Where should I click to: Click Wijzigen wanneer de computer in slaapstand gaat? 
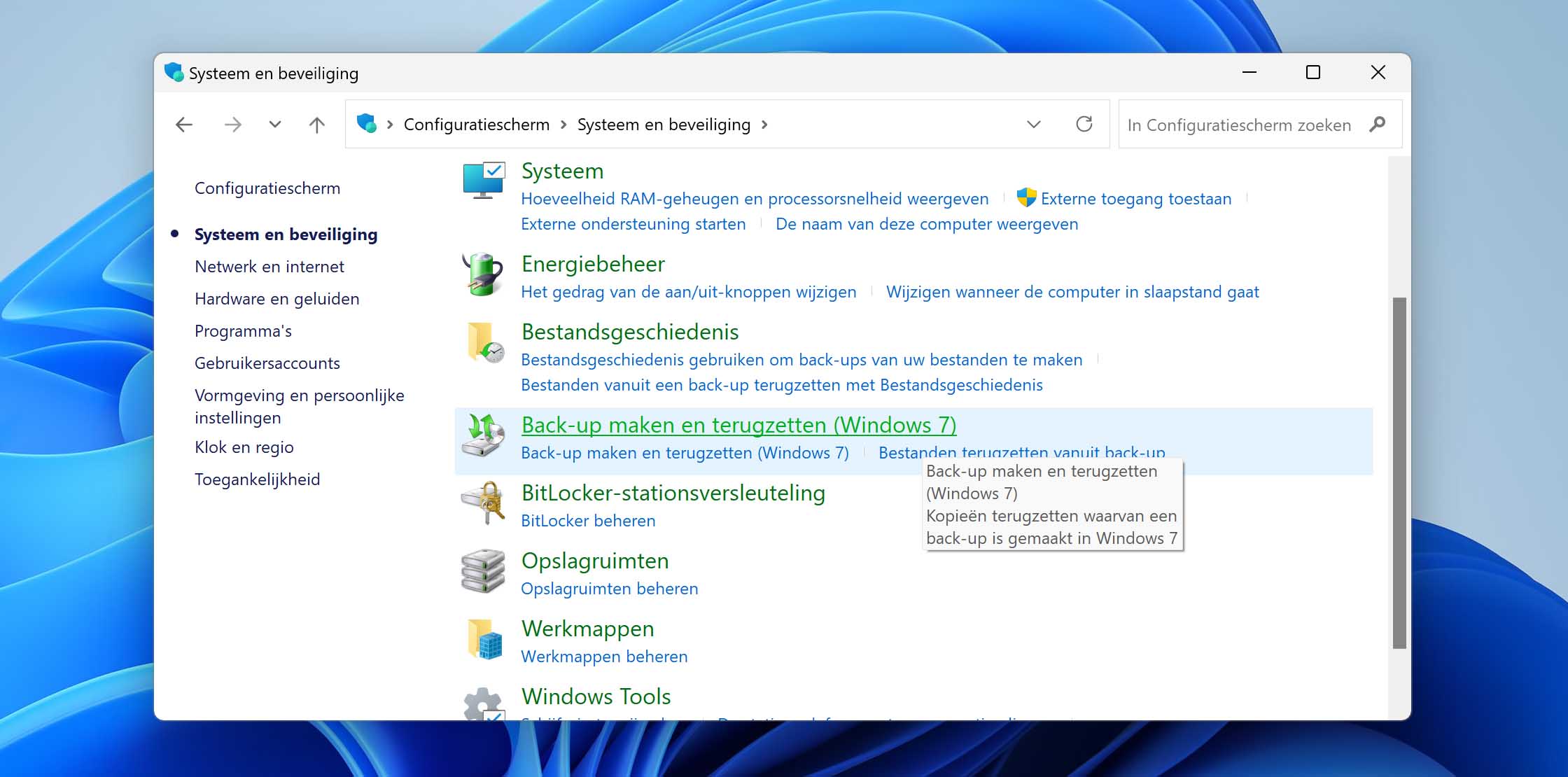1072,292
